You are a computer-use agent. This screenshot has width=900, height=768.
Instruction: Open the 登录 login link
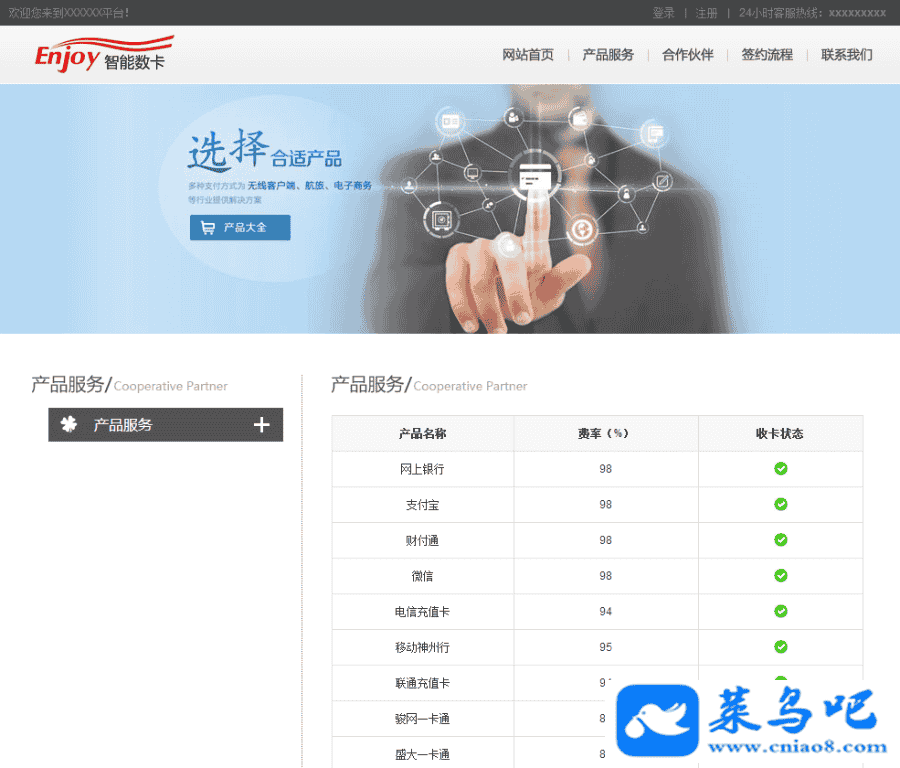pyautogui.click(x=663, y=13)
